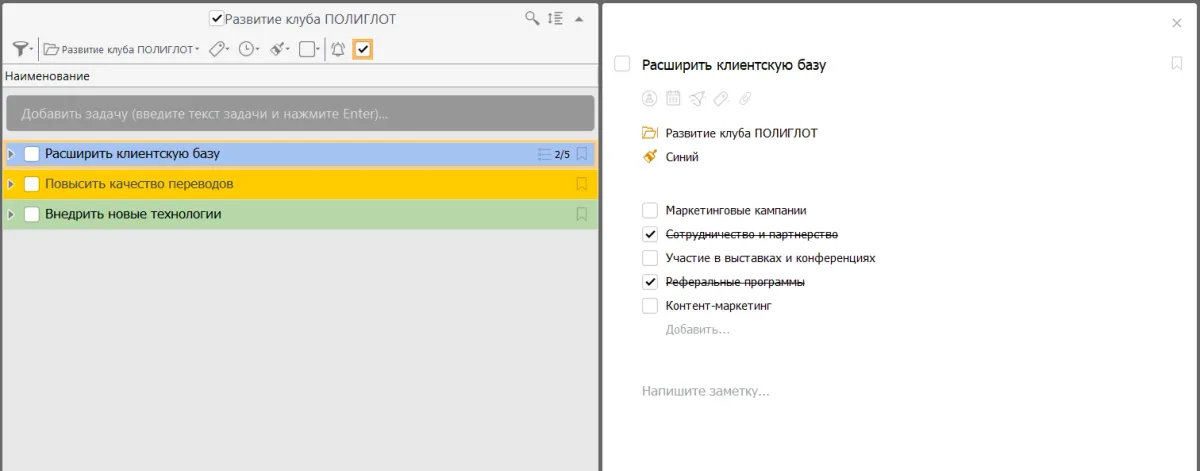Click the Добавить задачу input field

tap(300, 114)
